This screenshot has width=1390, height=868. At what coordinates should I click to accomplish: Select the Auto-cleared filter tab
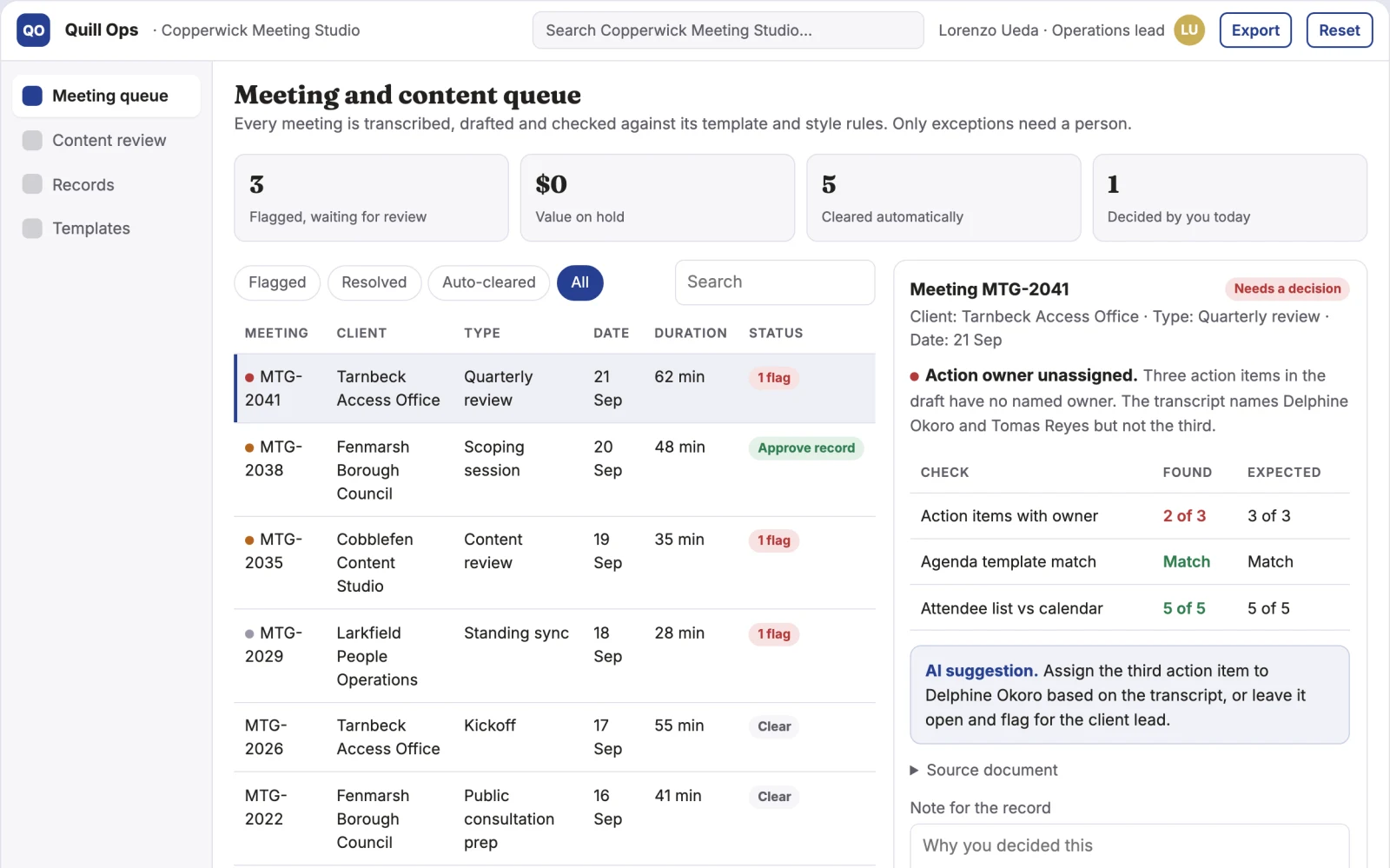(489, 282)
